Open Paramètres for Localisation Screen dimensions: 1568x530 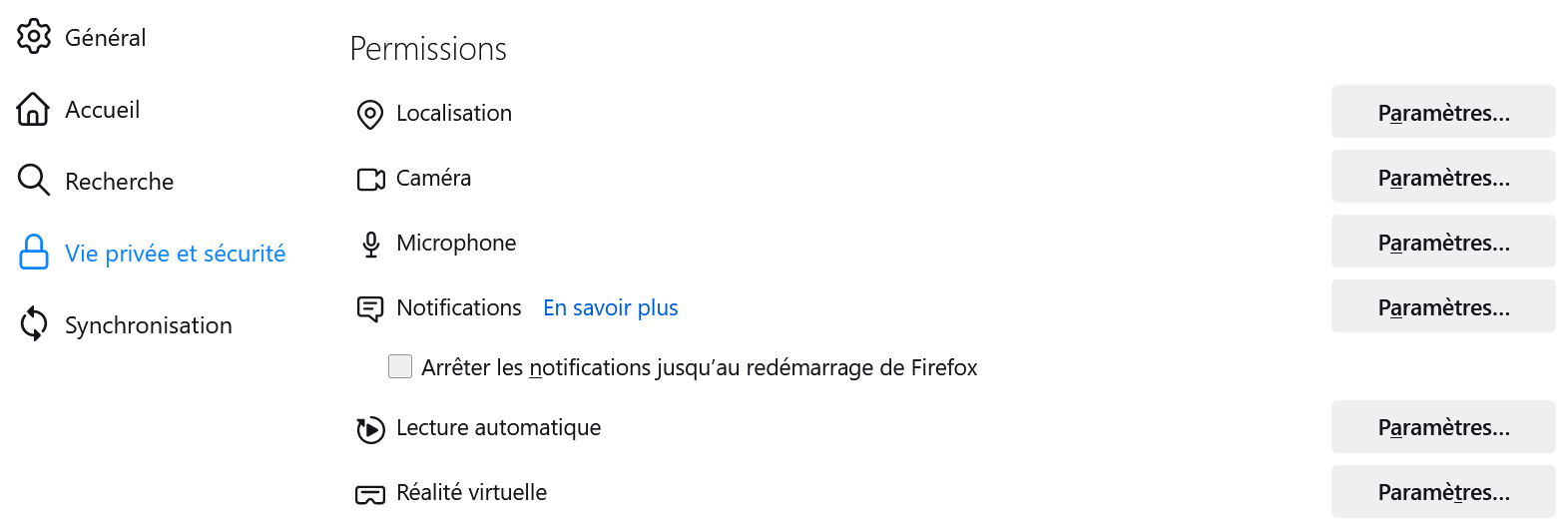(1443, 112)
